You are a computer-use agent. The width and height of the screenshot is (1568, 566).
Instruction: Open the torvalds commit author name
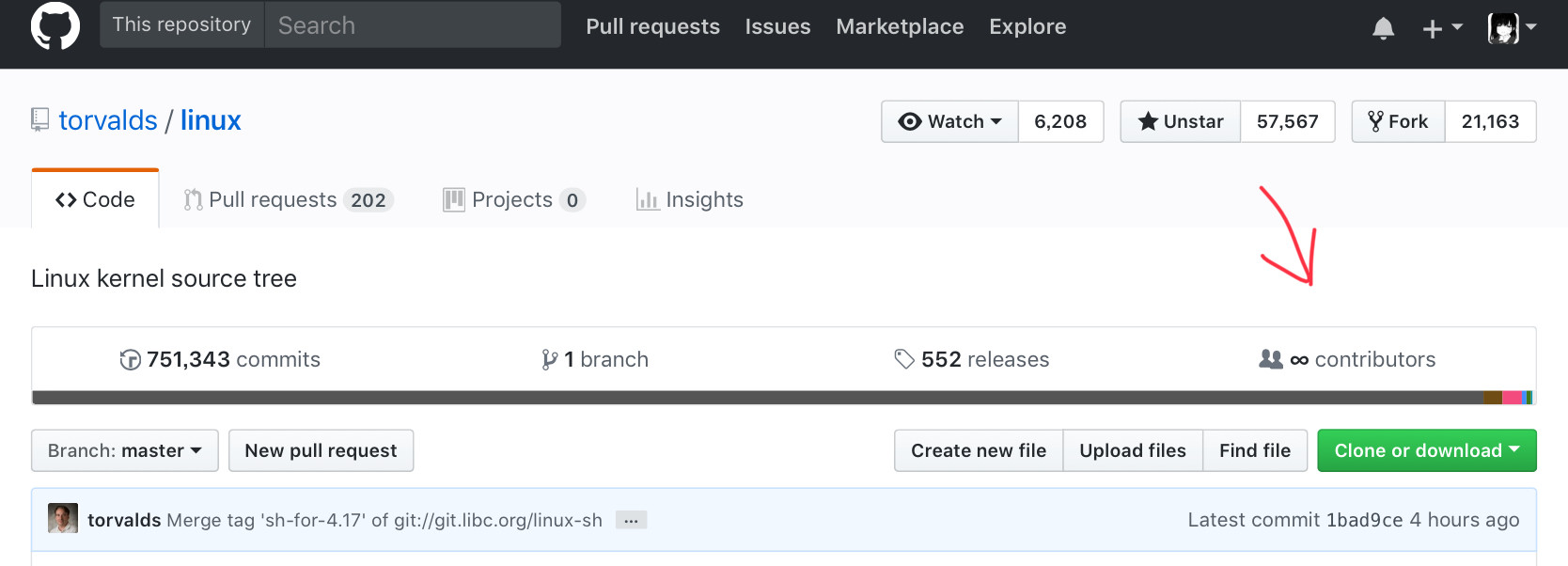[x=124, y=520]
